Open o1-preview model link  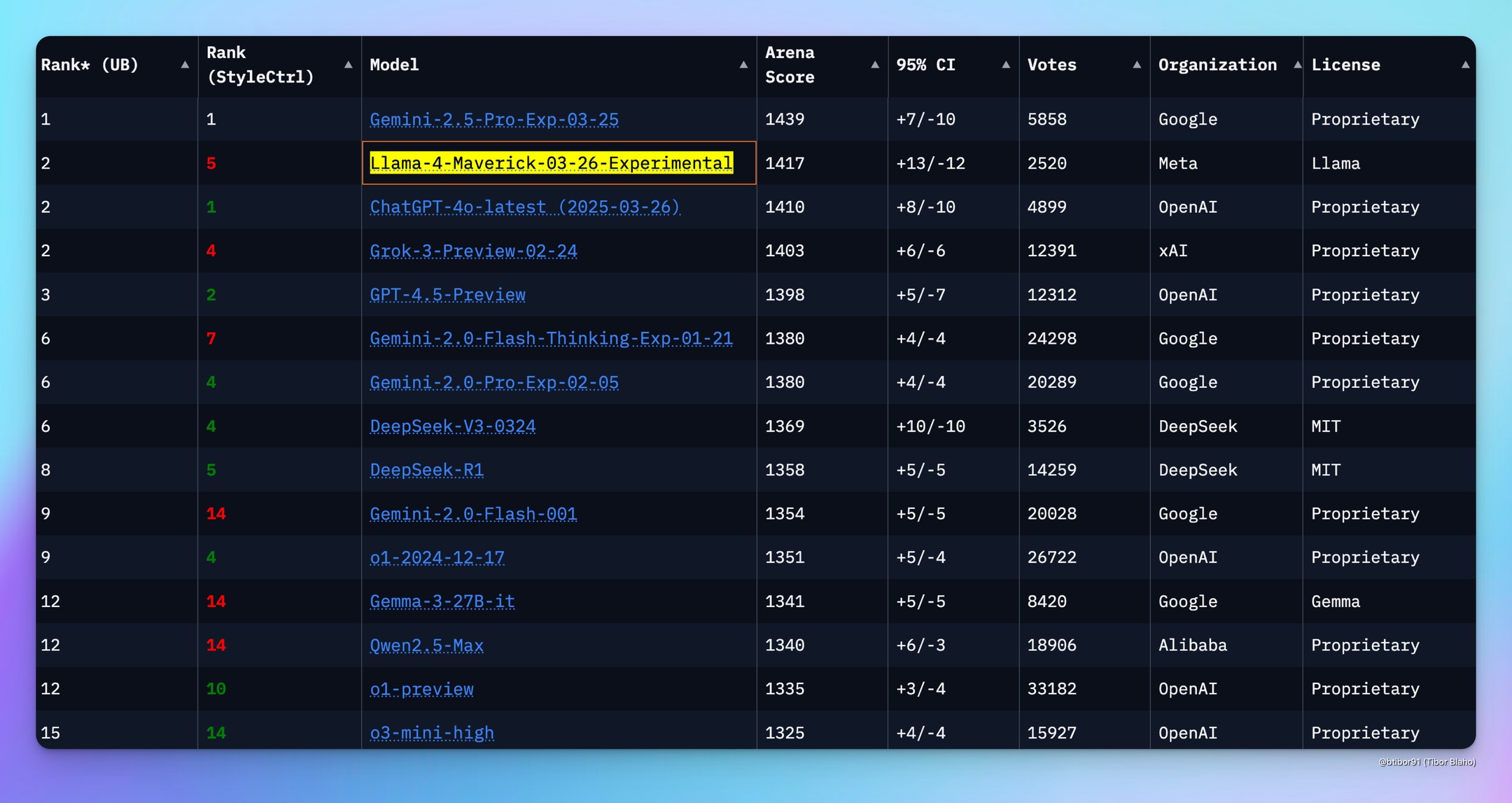click(x=421, y=689)
